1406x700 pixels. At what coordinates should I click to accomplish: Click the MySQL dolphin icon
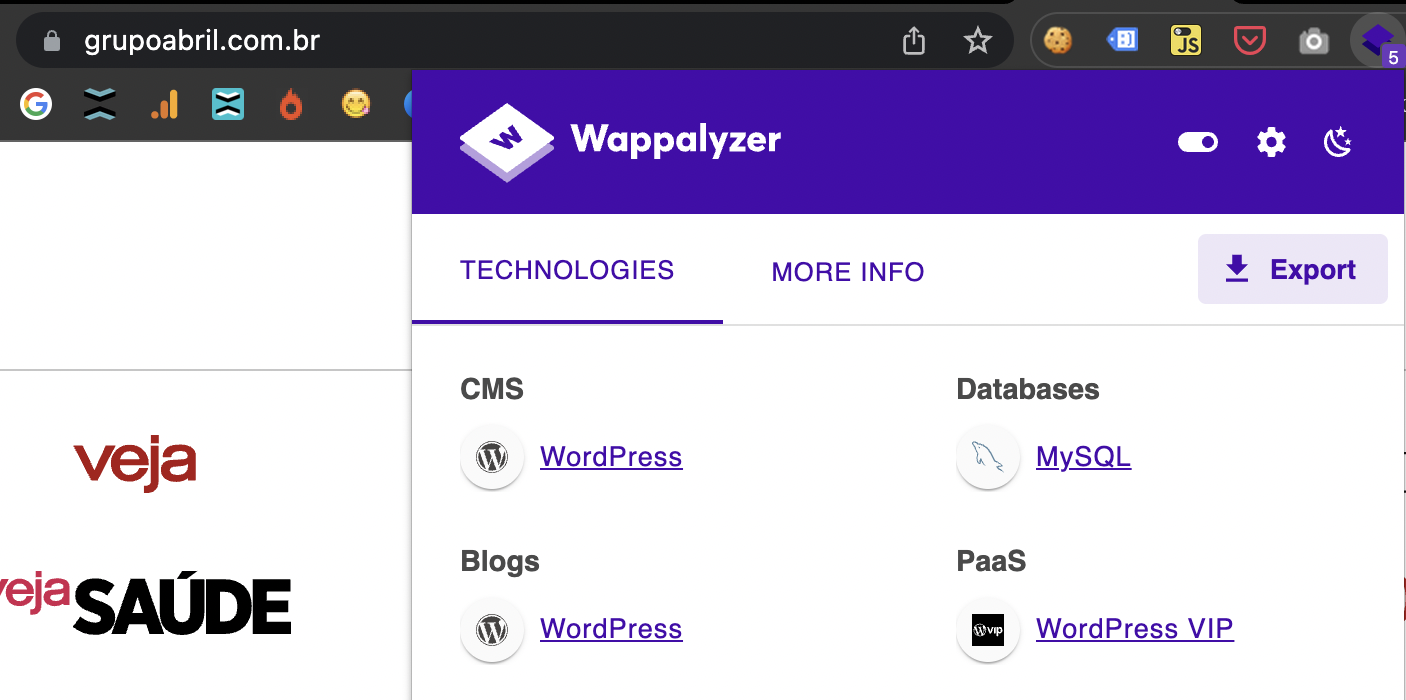[x=988, y=457]
